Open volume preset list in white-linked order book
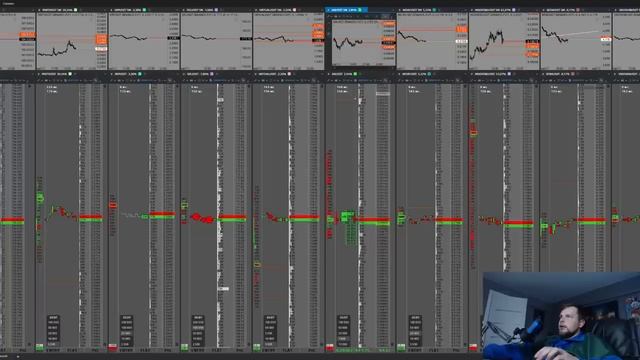The height and width of the screenshot is (360, 640). point(53,331)
